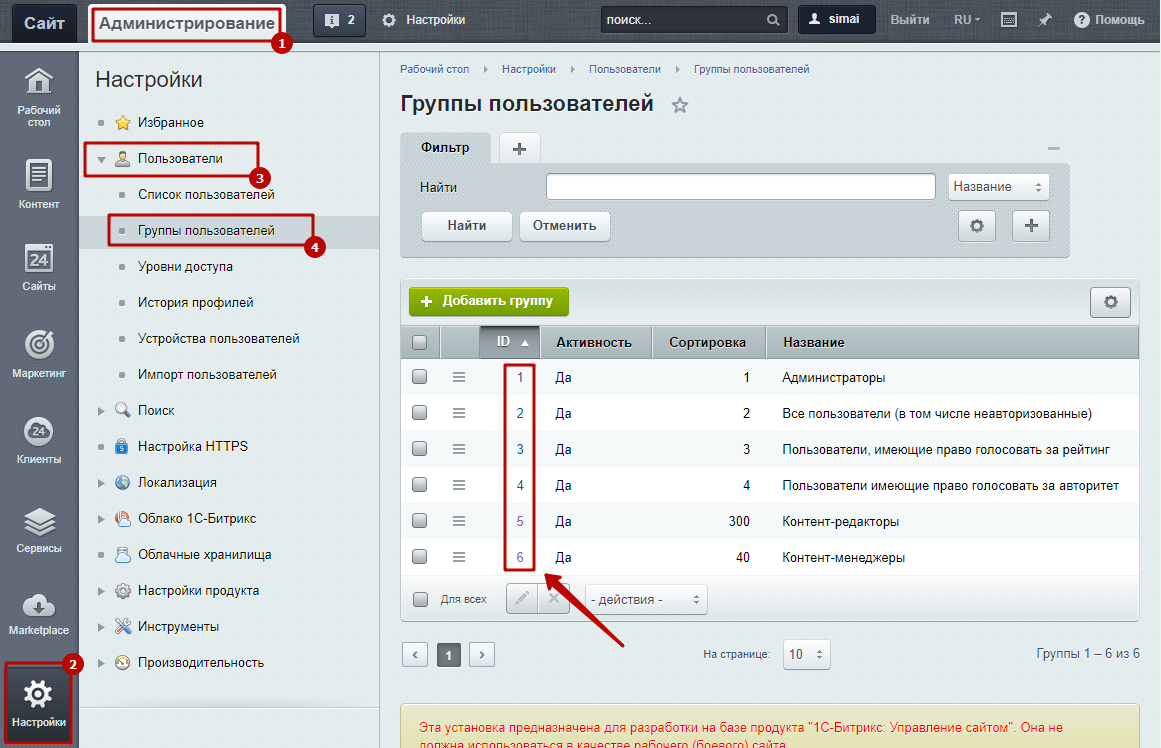Click the magnifier search icon
The height and width of the screenshot is (748, 1161).
pos(772,20)
